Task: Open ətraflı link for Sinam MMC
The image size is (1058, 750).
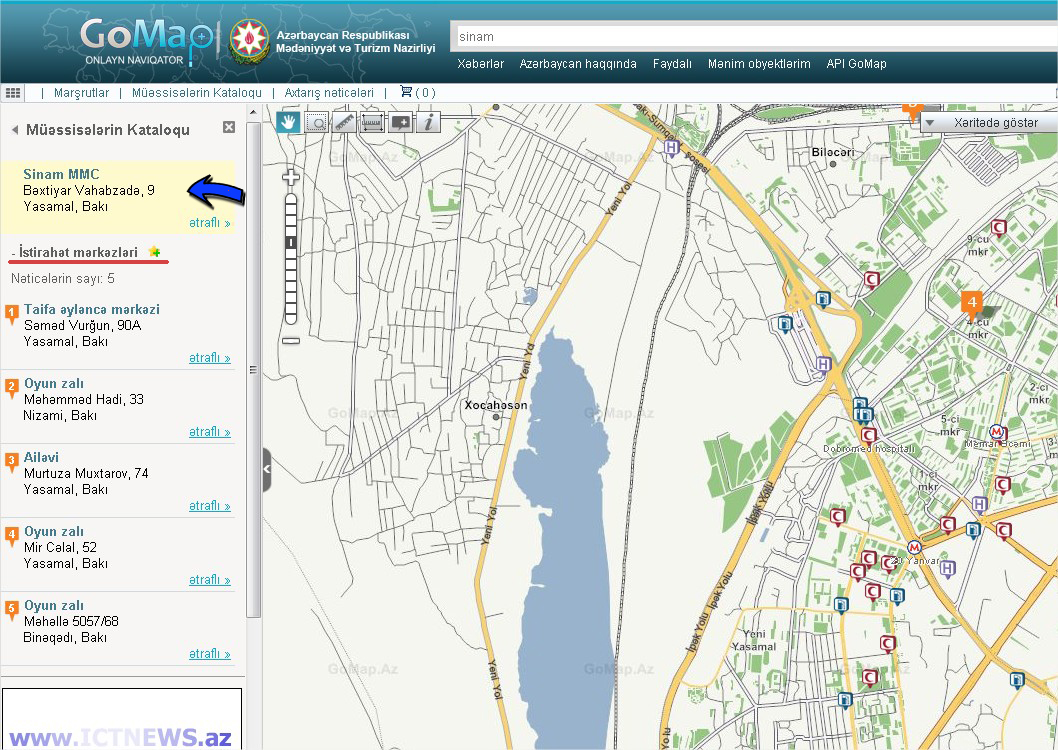Action: [x=209, y=223]
